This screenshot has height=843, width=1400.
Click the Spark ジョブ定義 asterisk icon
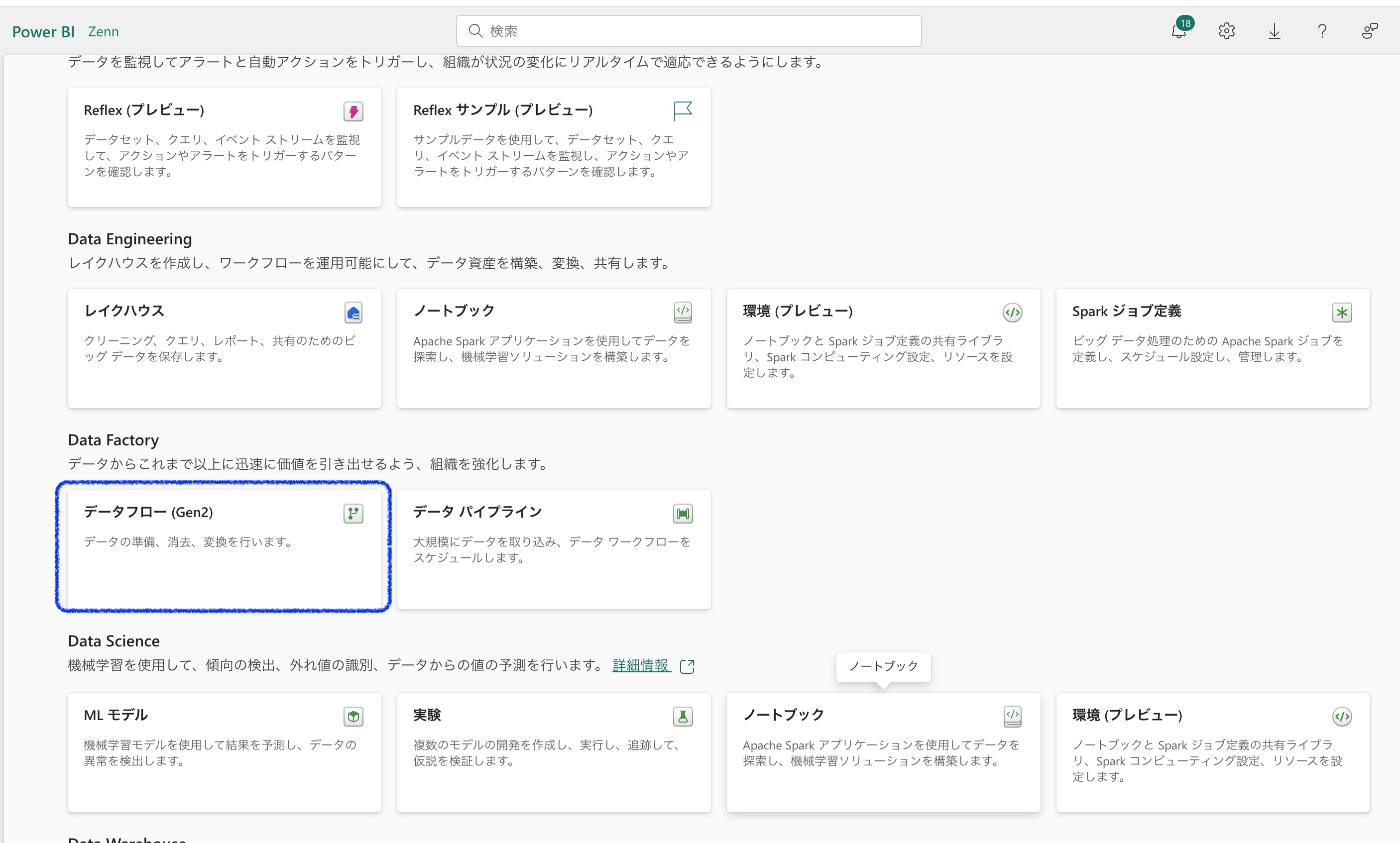click(1342, 312)
